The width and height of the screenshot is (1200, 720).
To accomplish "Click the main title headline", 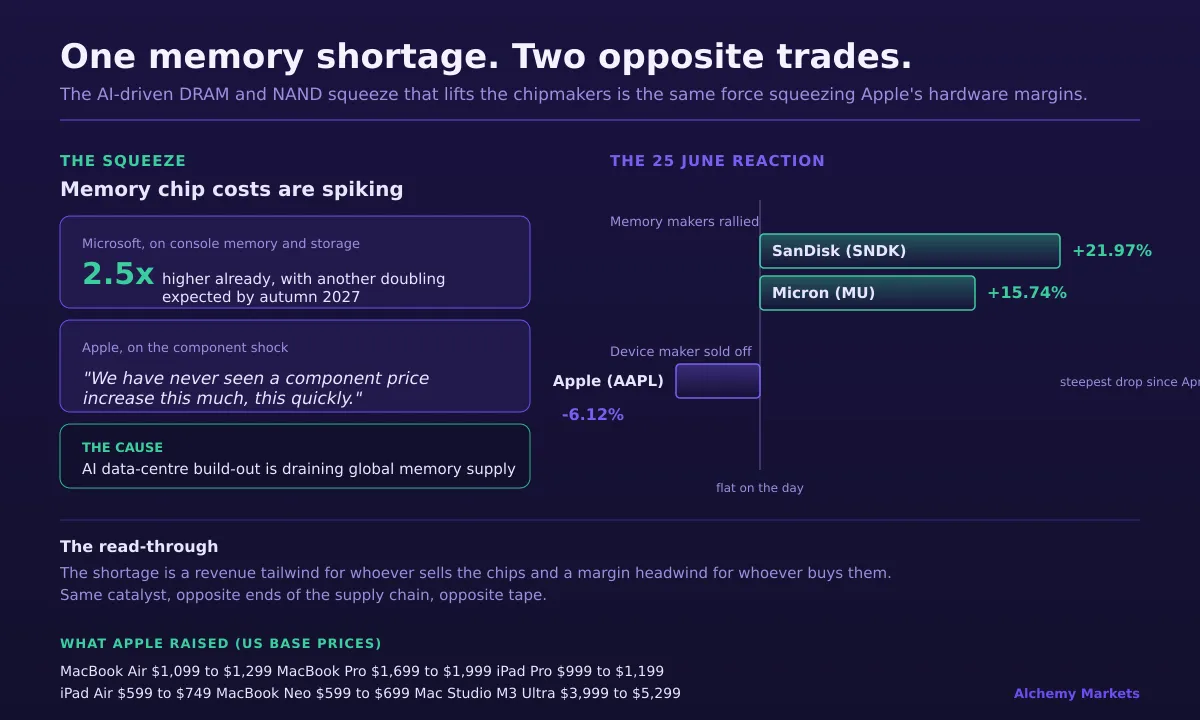I will [x=486, y=57].
